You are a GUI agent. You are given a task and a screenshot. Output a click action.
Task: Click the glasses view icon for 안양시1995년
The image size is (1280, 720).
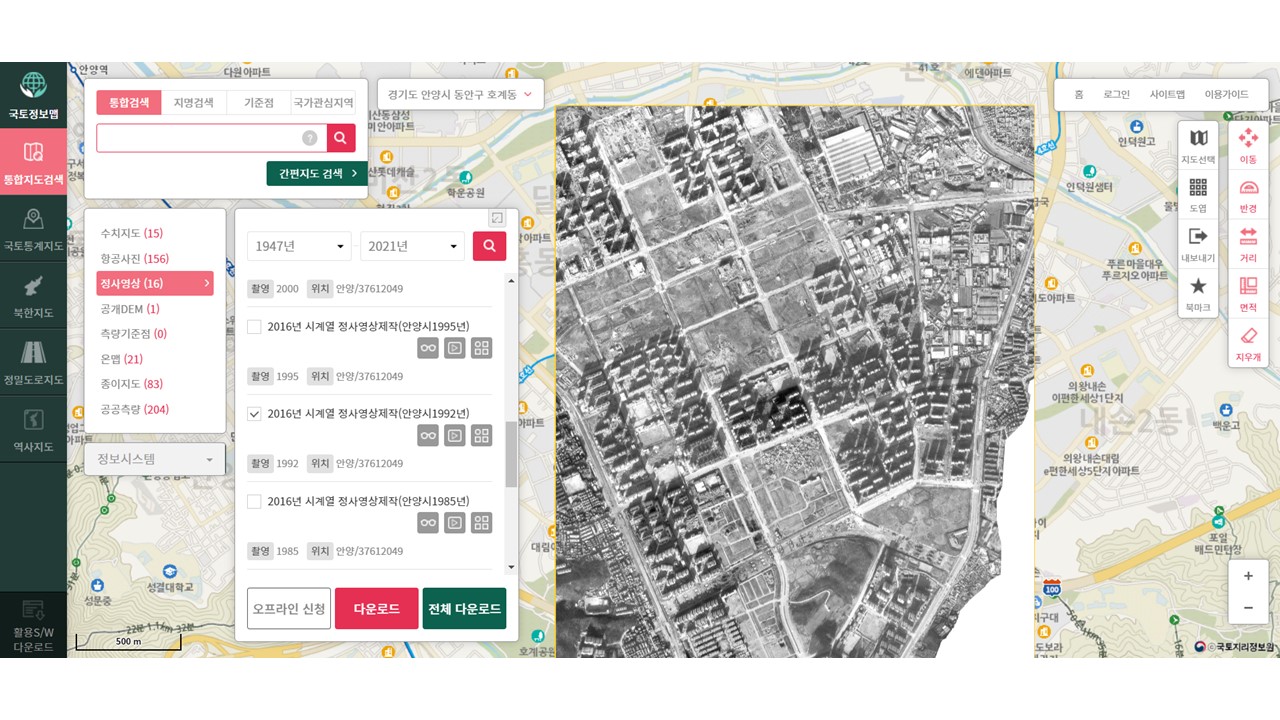428,348
